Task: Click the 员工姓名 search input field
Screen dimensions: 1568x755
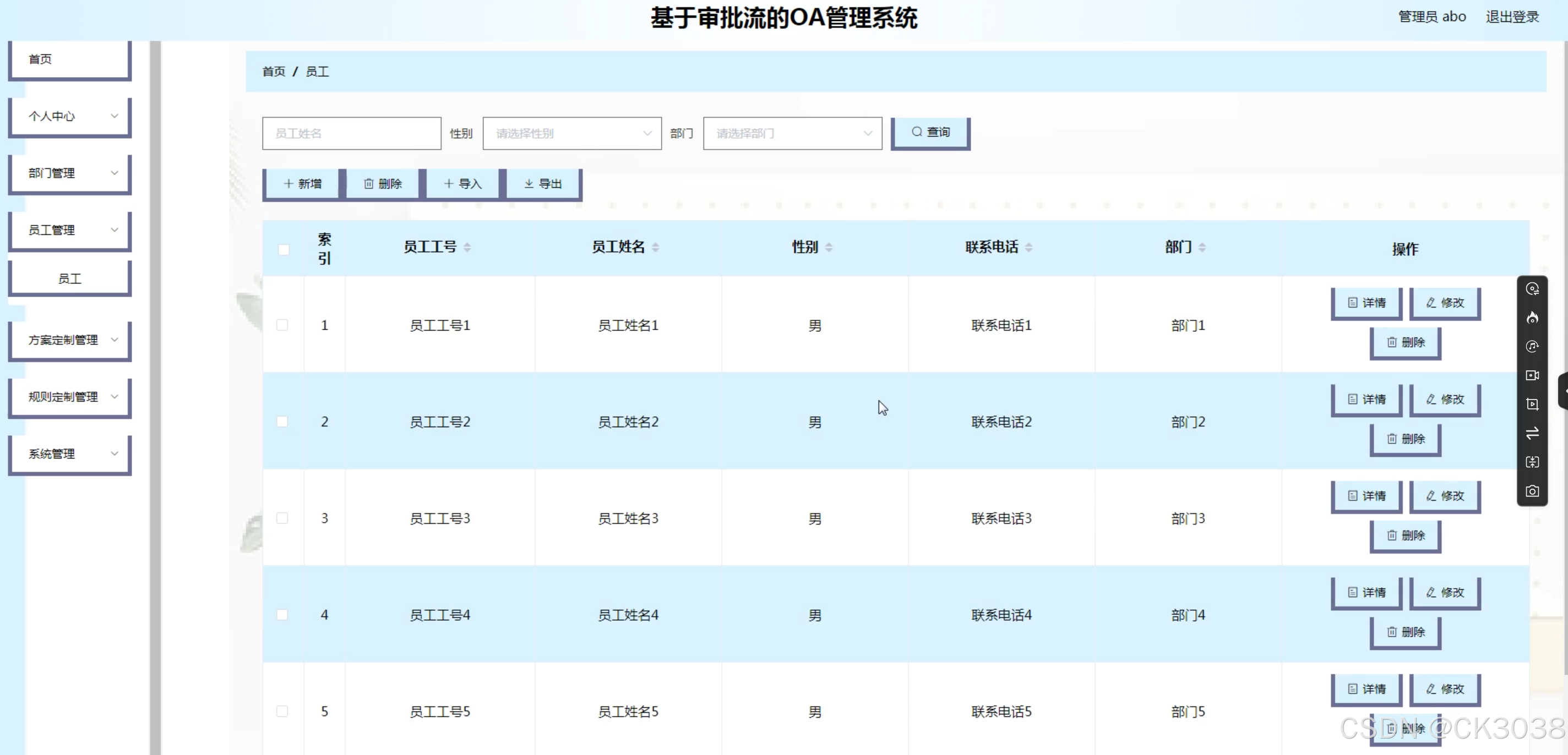Action: (x=351, y=133)
